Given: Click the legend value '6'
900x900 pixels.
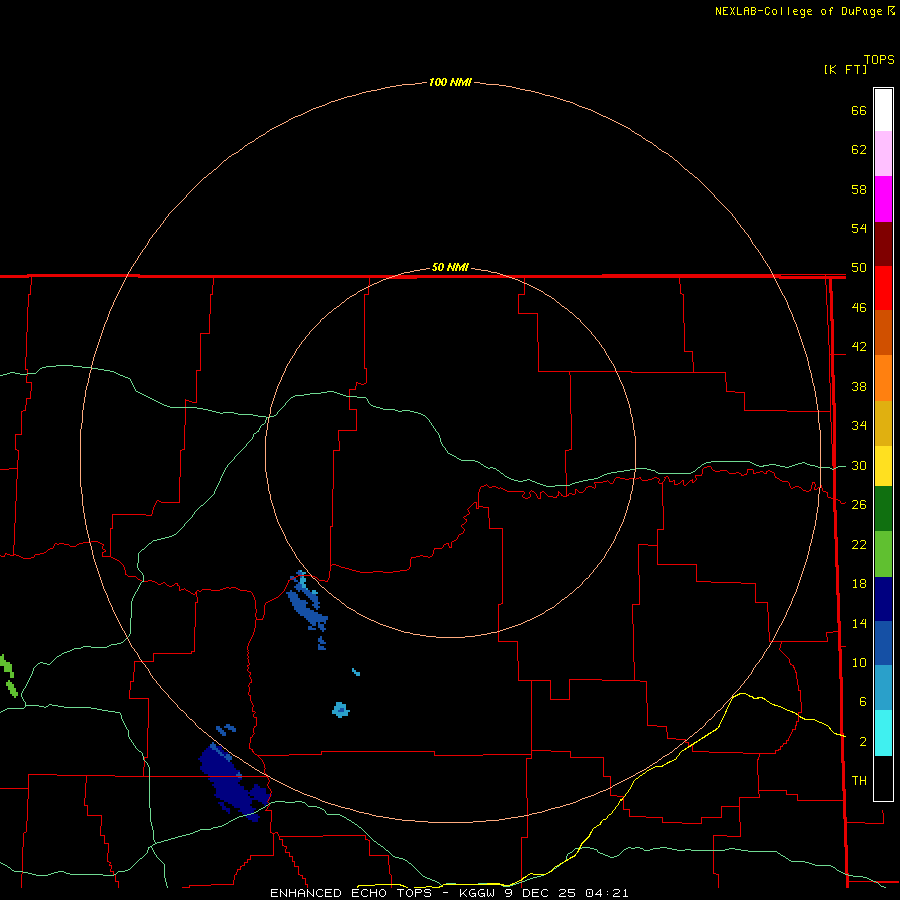Looking at the screenshot, I should click(863, 701).
